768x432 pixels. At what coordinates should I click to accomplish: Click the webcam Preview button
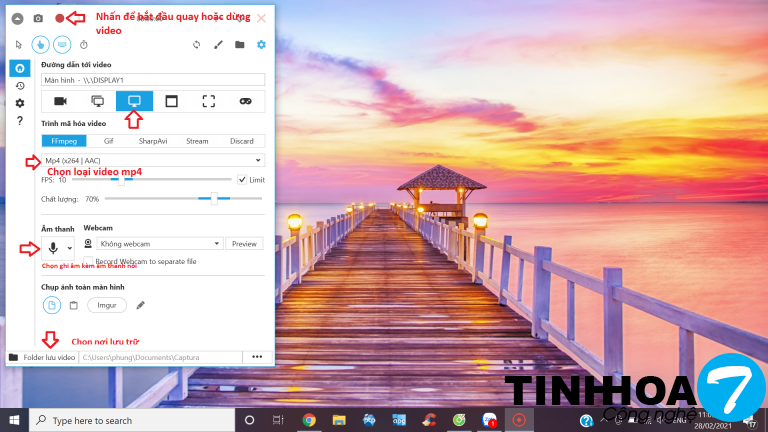tap(244, 243)
